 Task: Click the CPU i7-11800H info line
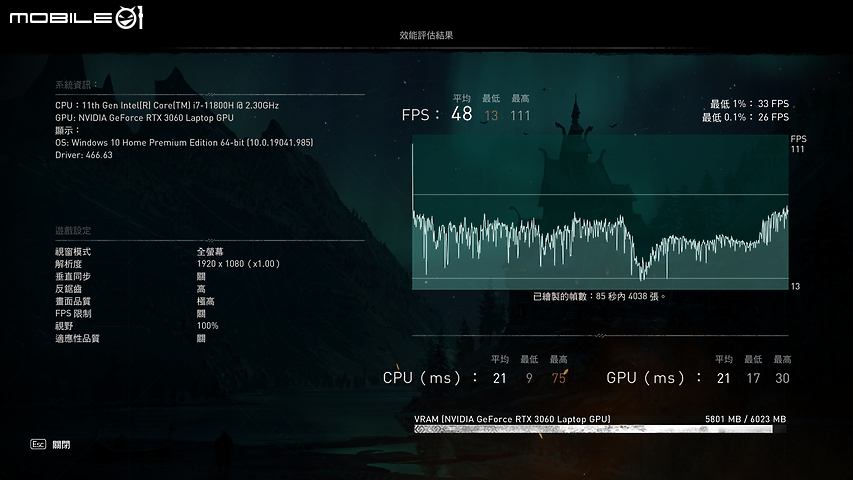(166, 106)
